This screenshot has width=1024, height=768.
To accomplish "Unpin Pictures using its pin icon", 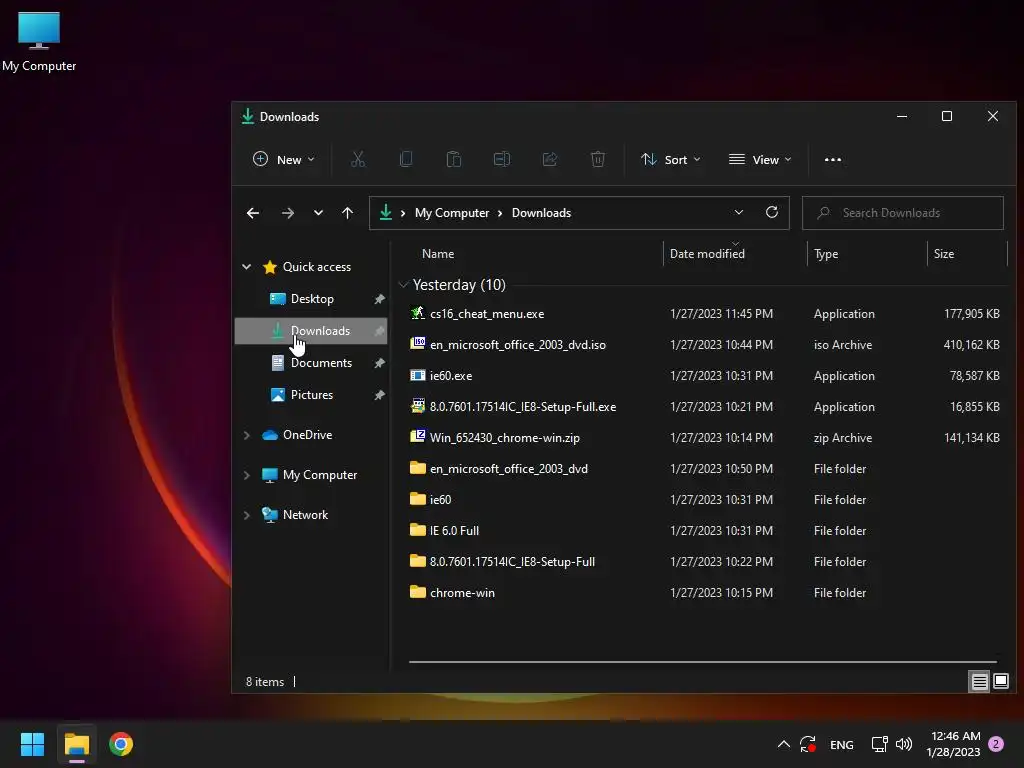I will click(x=379, y=394).
